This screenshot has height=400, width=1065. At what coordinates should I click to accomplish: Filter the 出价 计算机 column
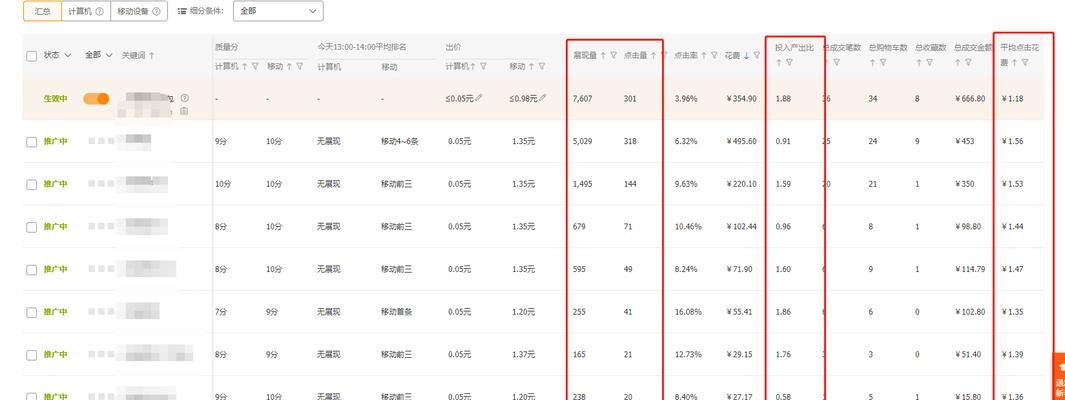point(484,67)
